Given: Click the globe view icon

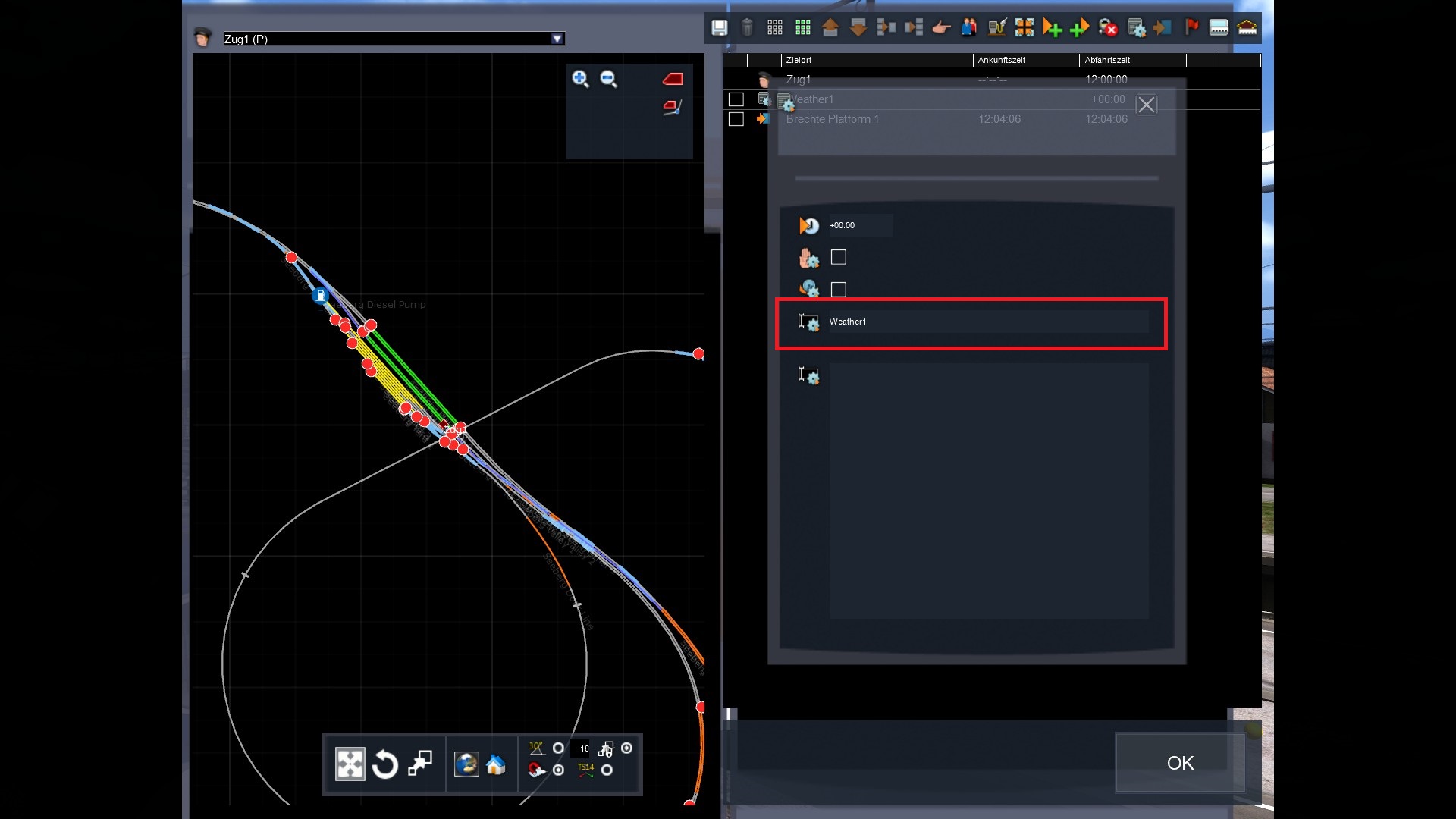Looking at the screenshot, I should coord(466,764).
